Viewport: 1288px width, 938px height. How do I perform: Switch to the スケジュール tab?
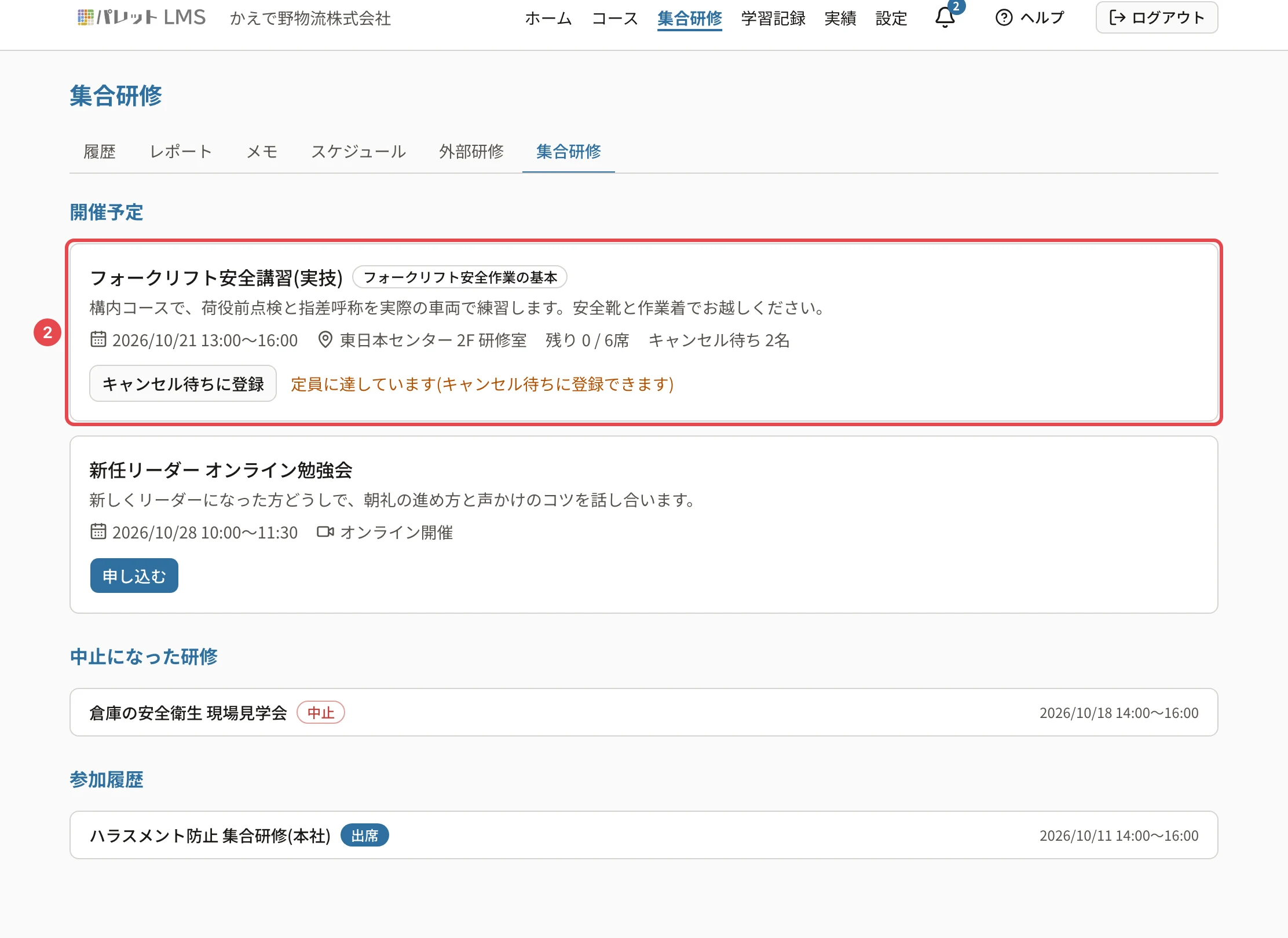tap(358, 152)
